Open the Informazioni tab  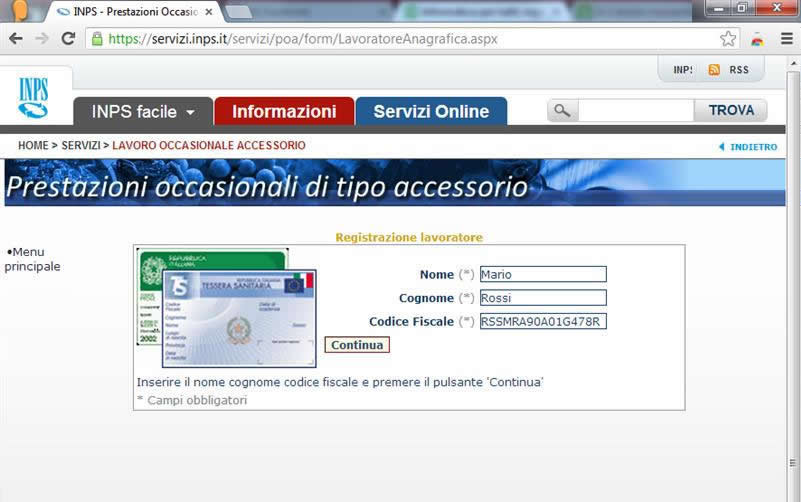tap(284, 112)
